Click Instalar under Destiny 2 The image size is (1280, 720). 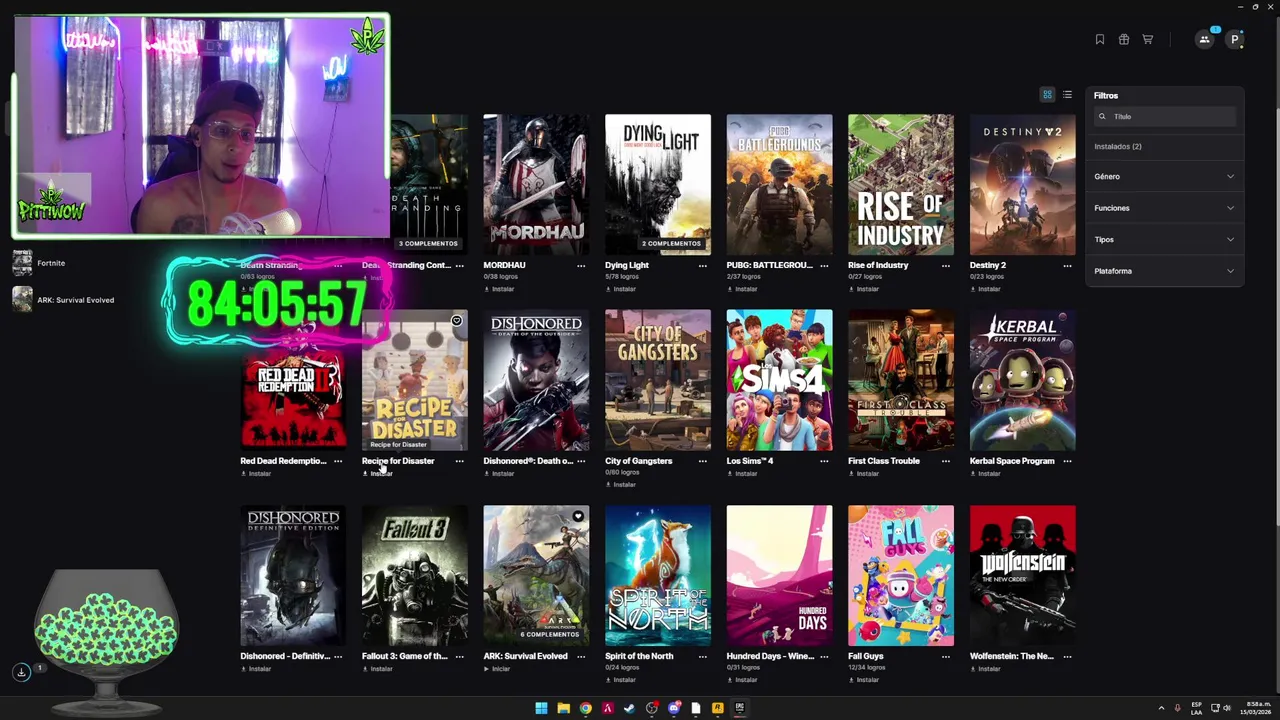[x=985, y=289]
